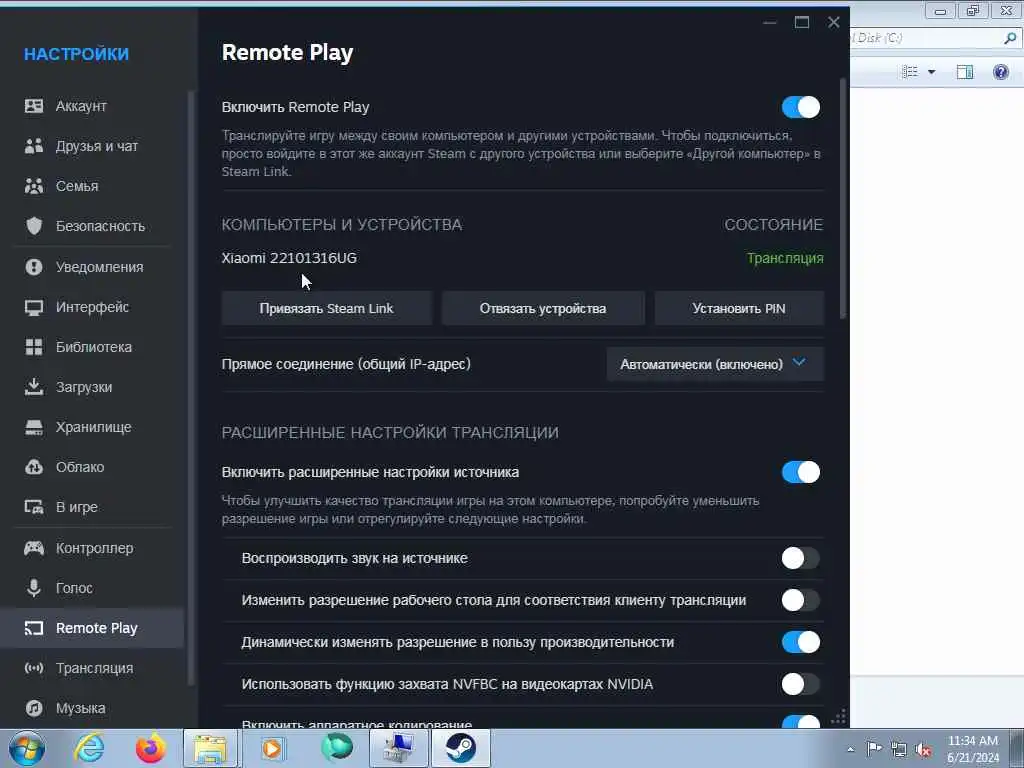Open Controller settings section
This screenshot has height=768, width=1024.
pyautogui.click(x=93, y=548)
